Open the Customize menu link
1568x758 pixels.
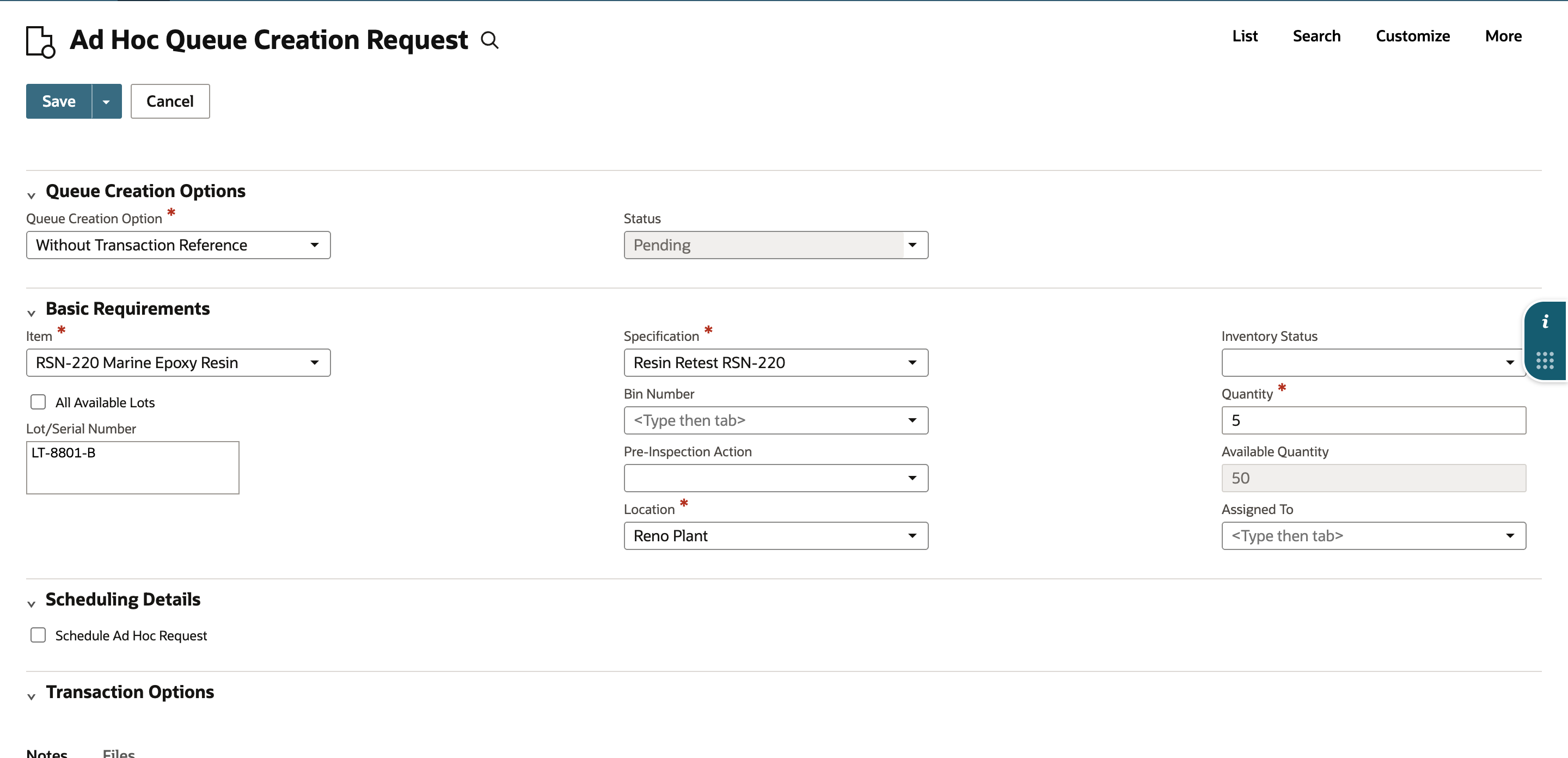(1413, 36)
